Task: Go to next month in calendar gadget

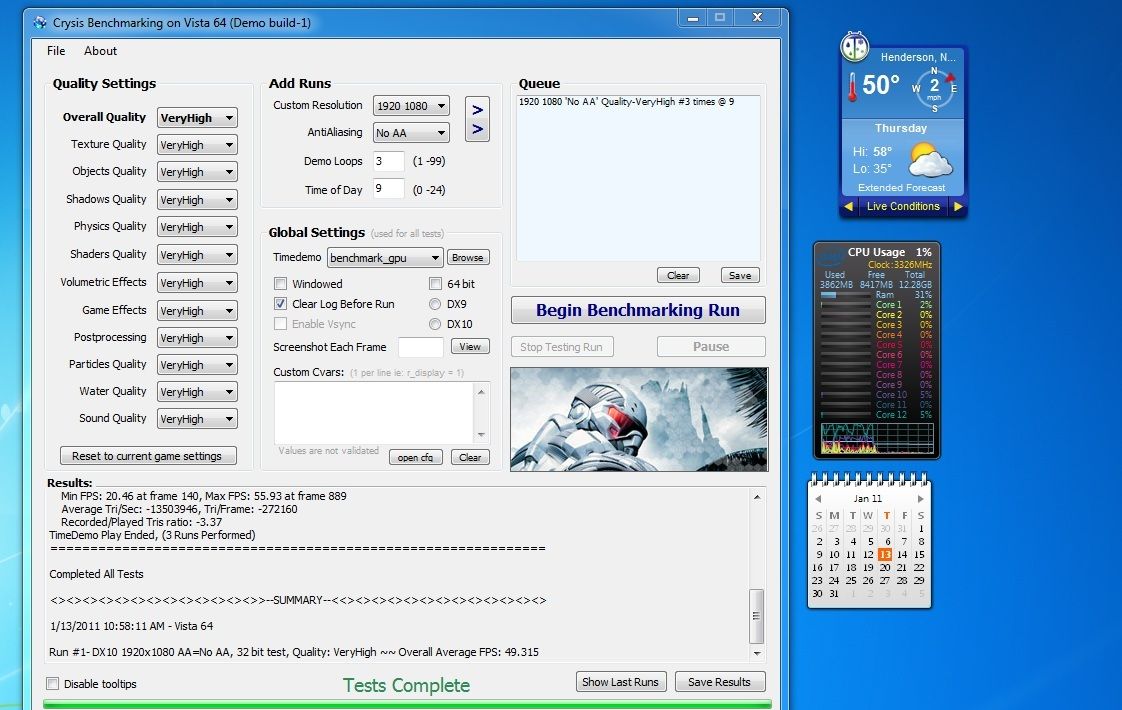Action: click(921, 499)
